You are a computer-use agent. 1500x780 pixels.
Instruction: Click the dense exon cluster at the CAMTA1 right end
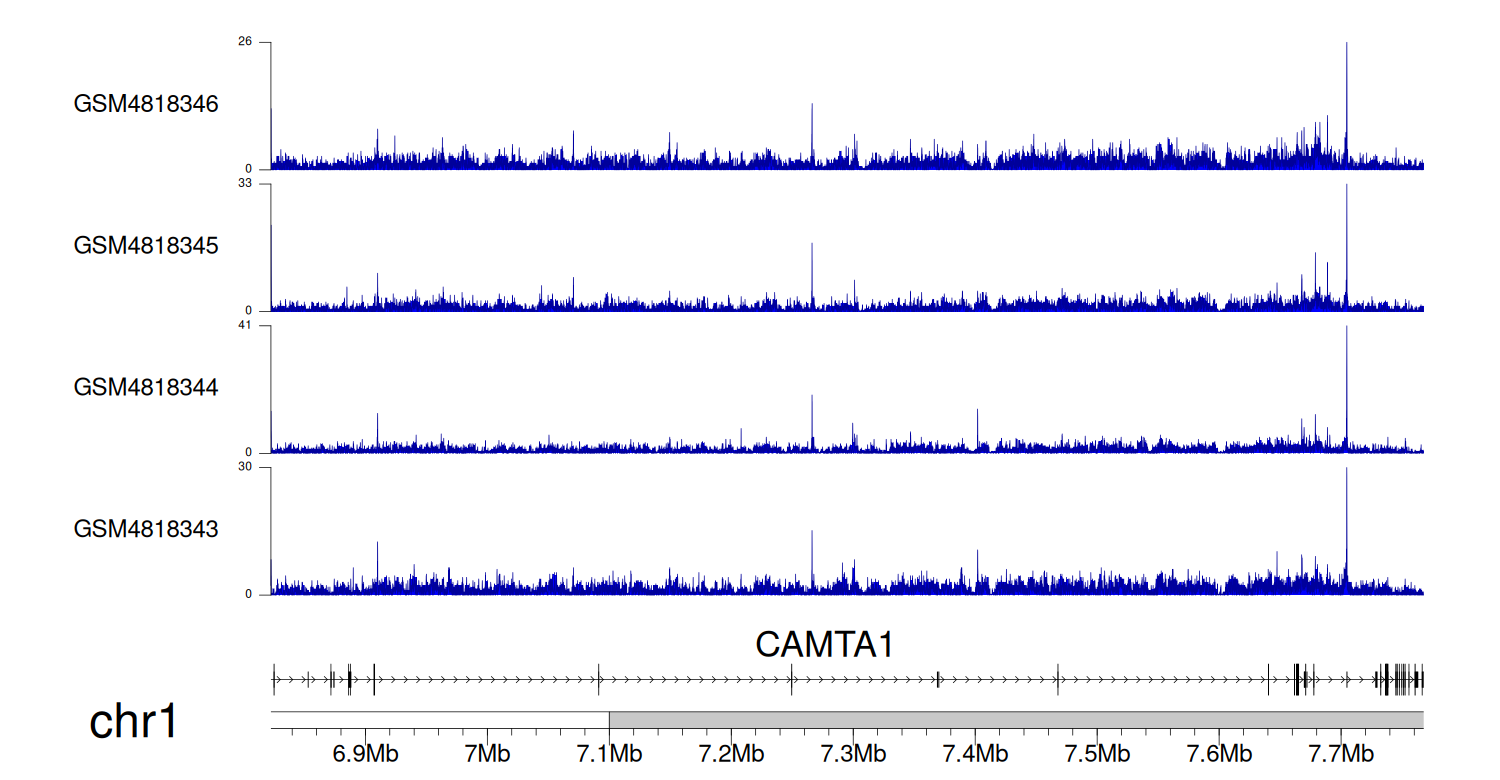click(x=1400, y=679)
